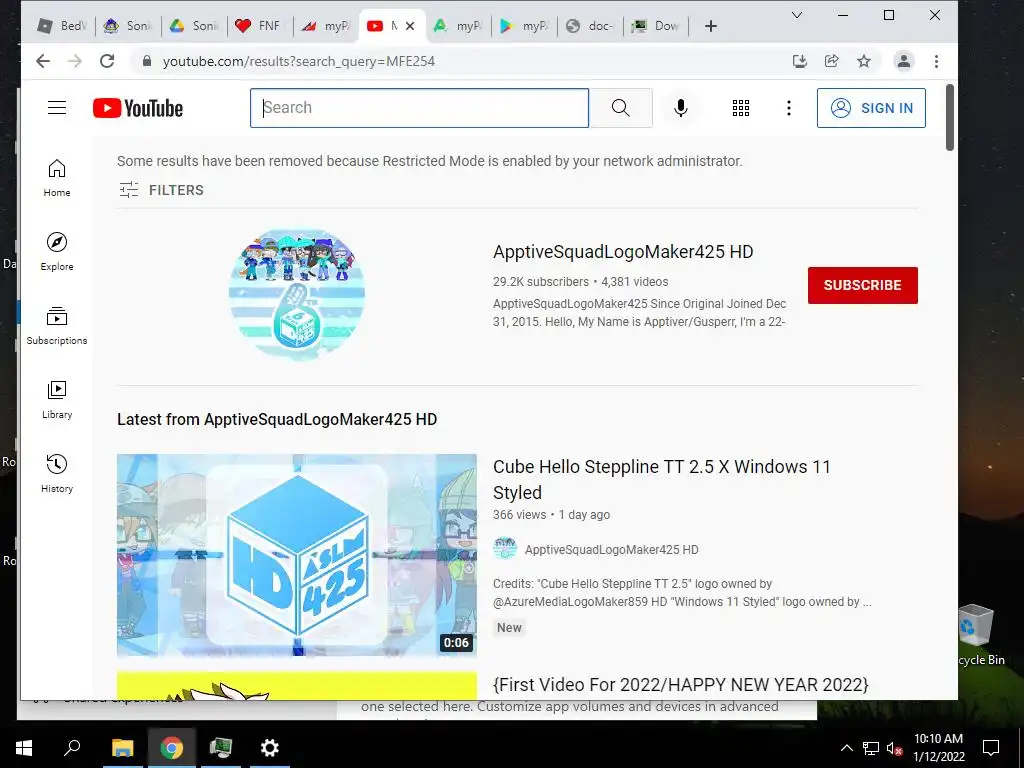This screenshot has width=1024, height=768.
Task: Click the share page icon
Action: click(x=831, y=61)
